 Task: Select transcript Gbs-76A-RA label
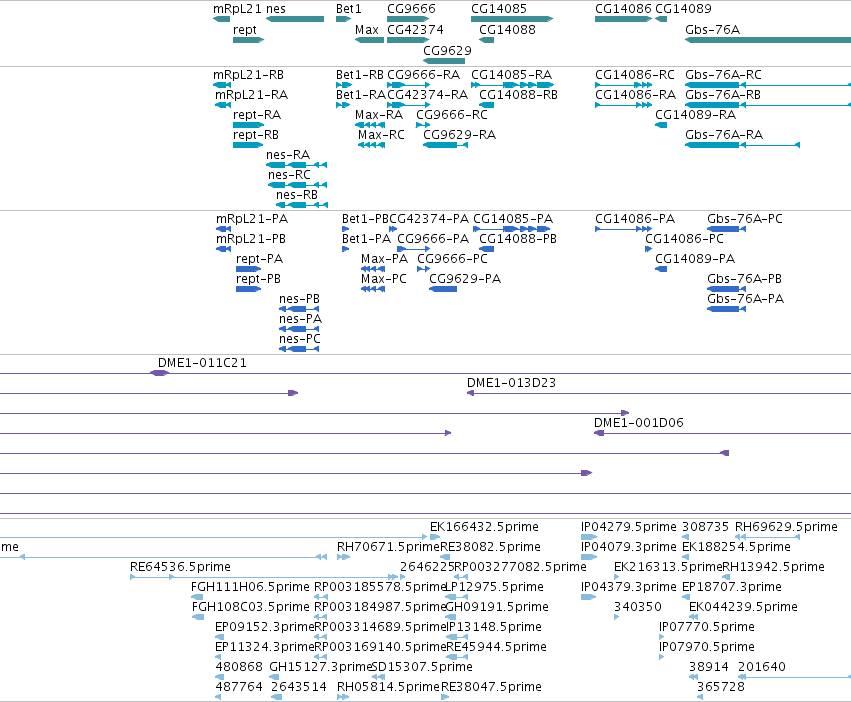pyautogui.click(x=723, y=135)
